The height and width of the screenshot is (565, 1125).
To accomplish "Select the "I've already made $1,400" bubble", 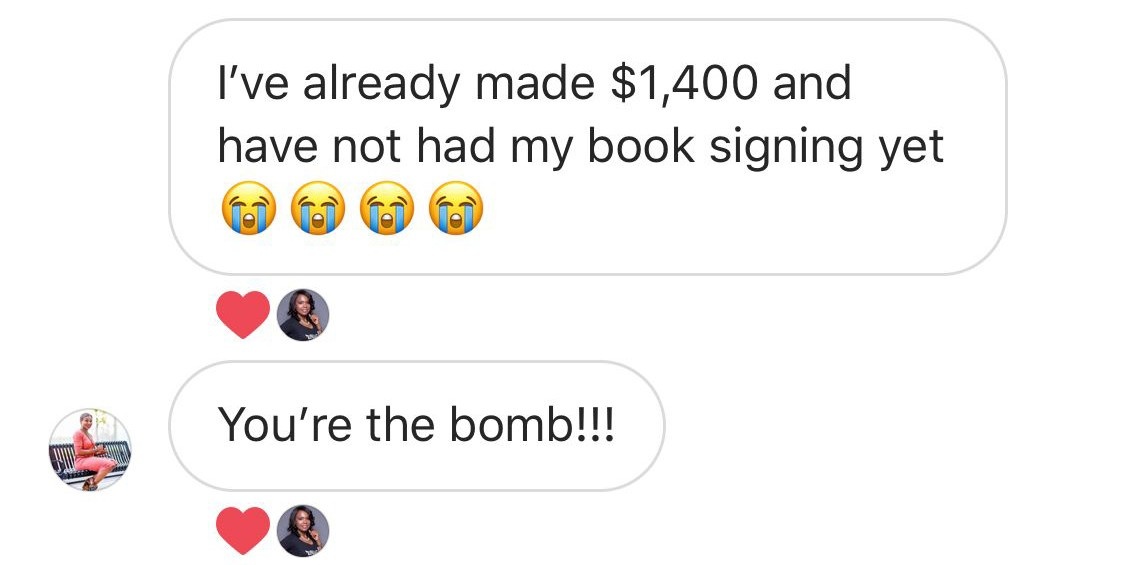I will [588, 147].
